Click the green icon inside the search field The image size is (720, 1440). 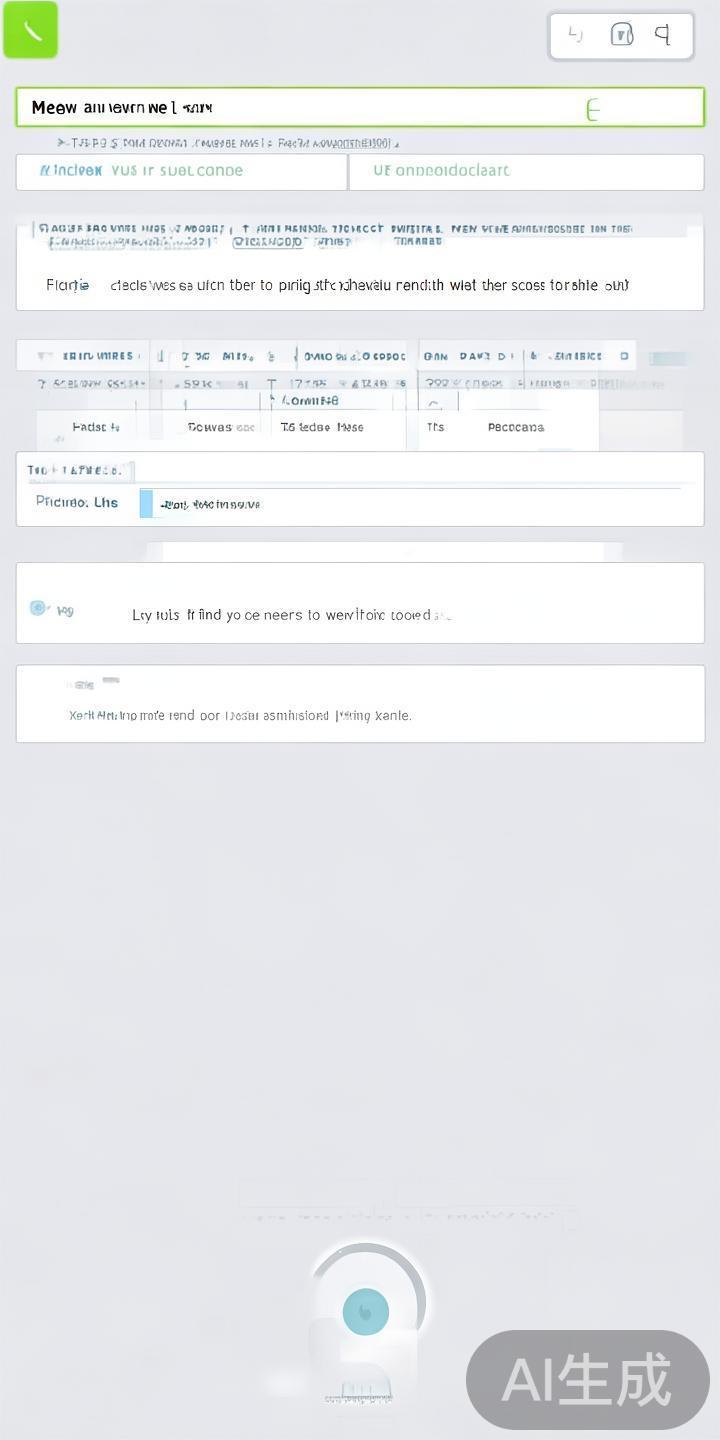click(592, 109)
